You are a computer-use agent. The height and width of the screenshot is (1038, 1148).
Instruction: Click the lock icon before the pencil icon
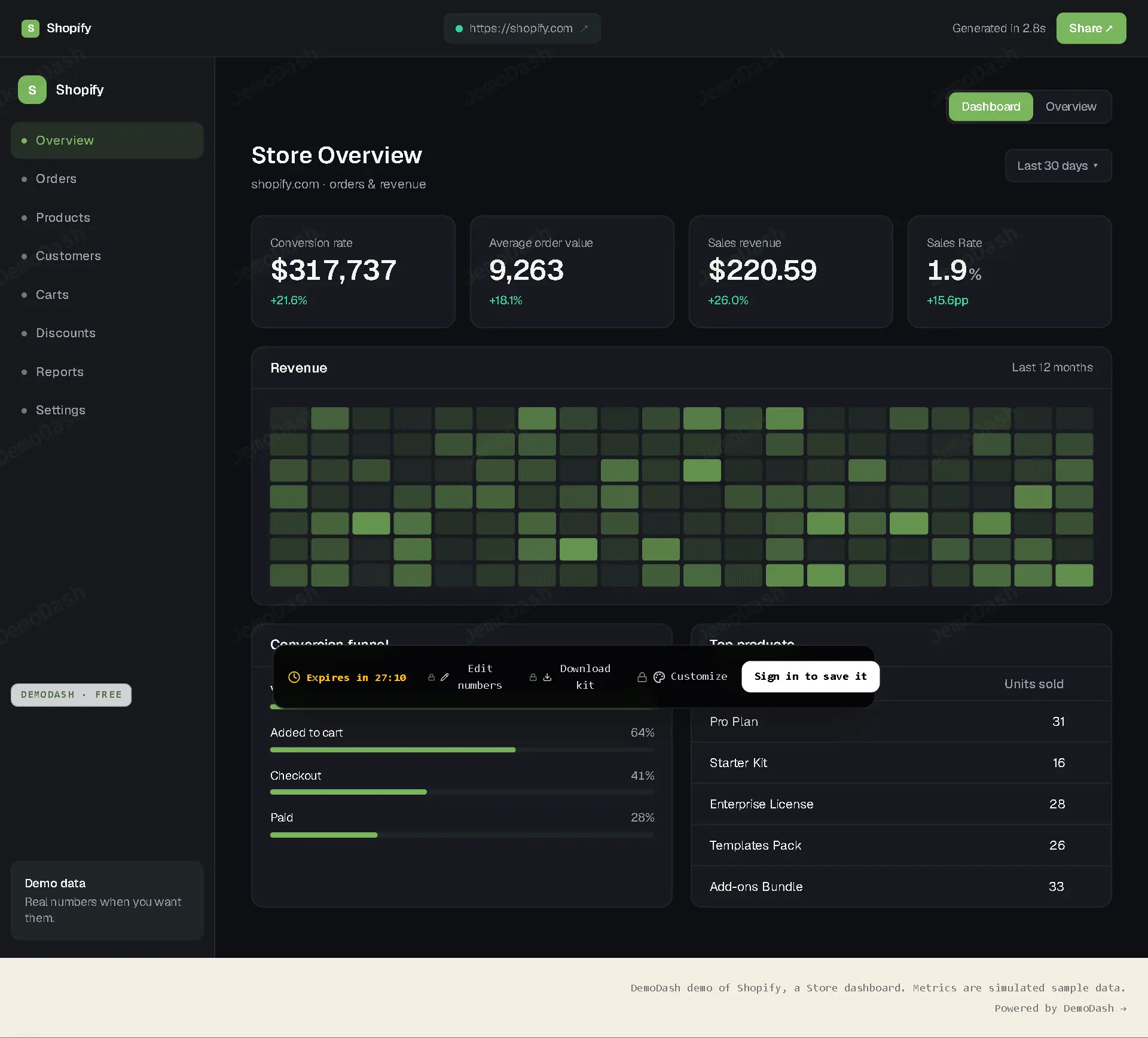[x=431, y=677]
